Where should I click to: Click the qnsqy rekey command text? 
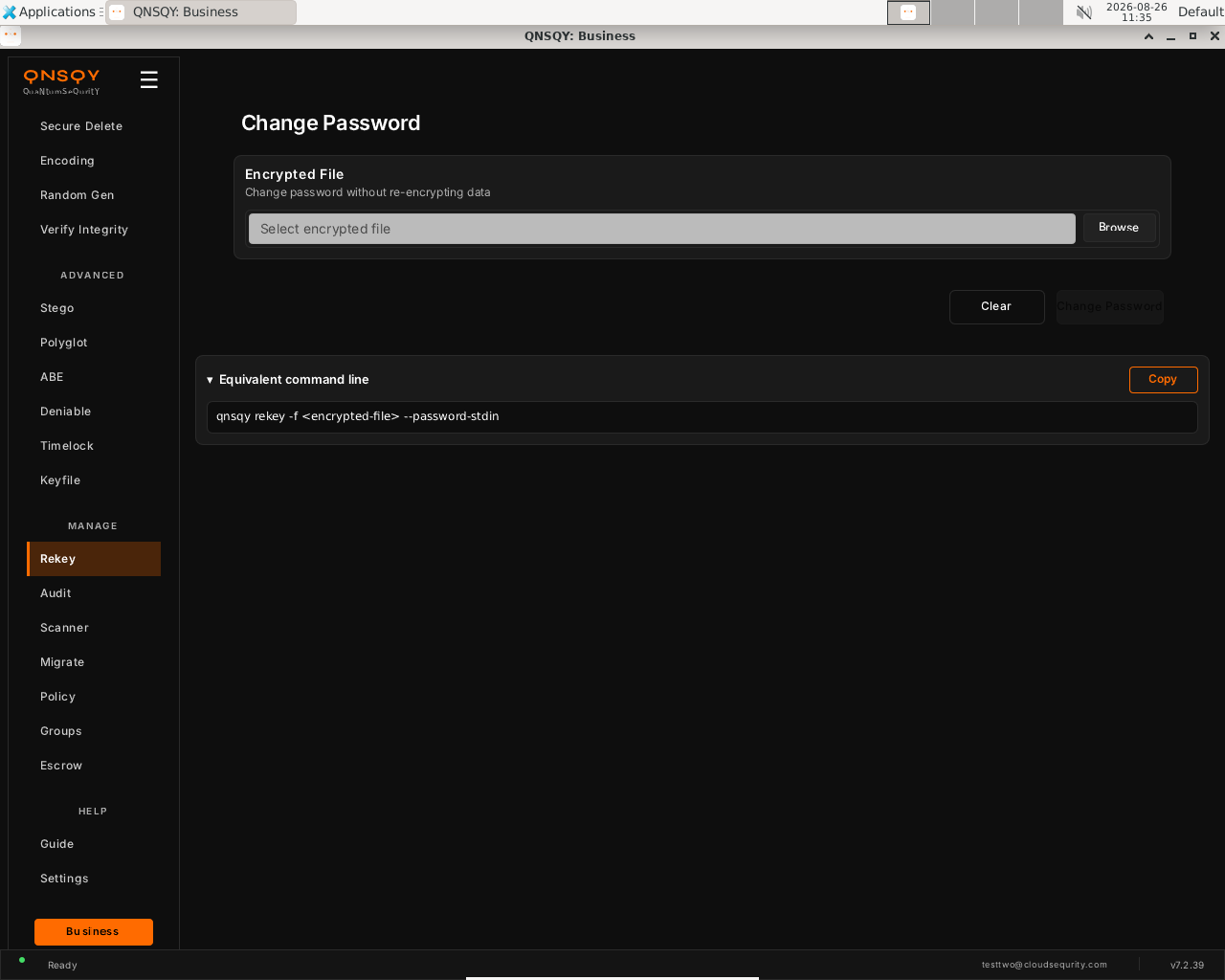(x=358, y=416)
